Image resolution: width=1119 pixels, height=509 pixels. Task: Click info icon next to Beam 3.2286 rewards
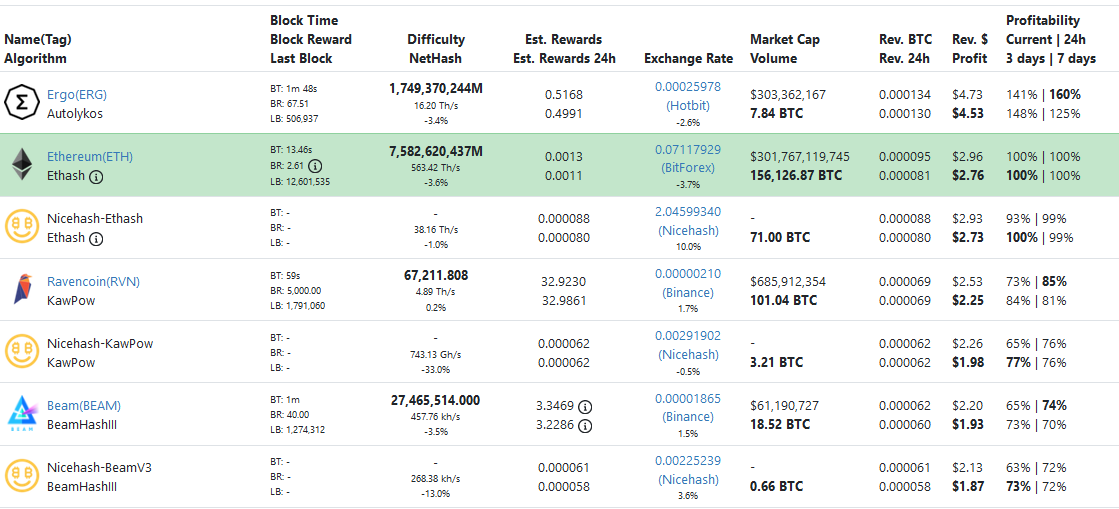[x=586, y=426]
